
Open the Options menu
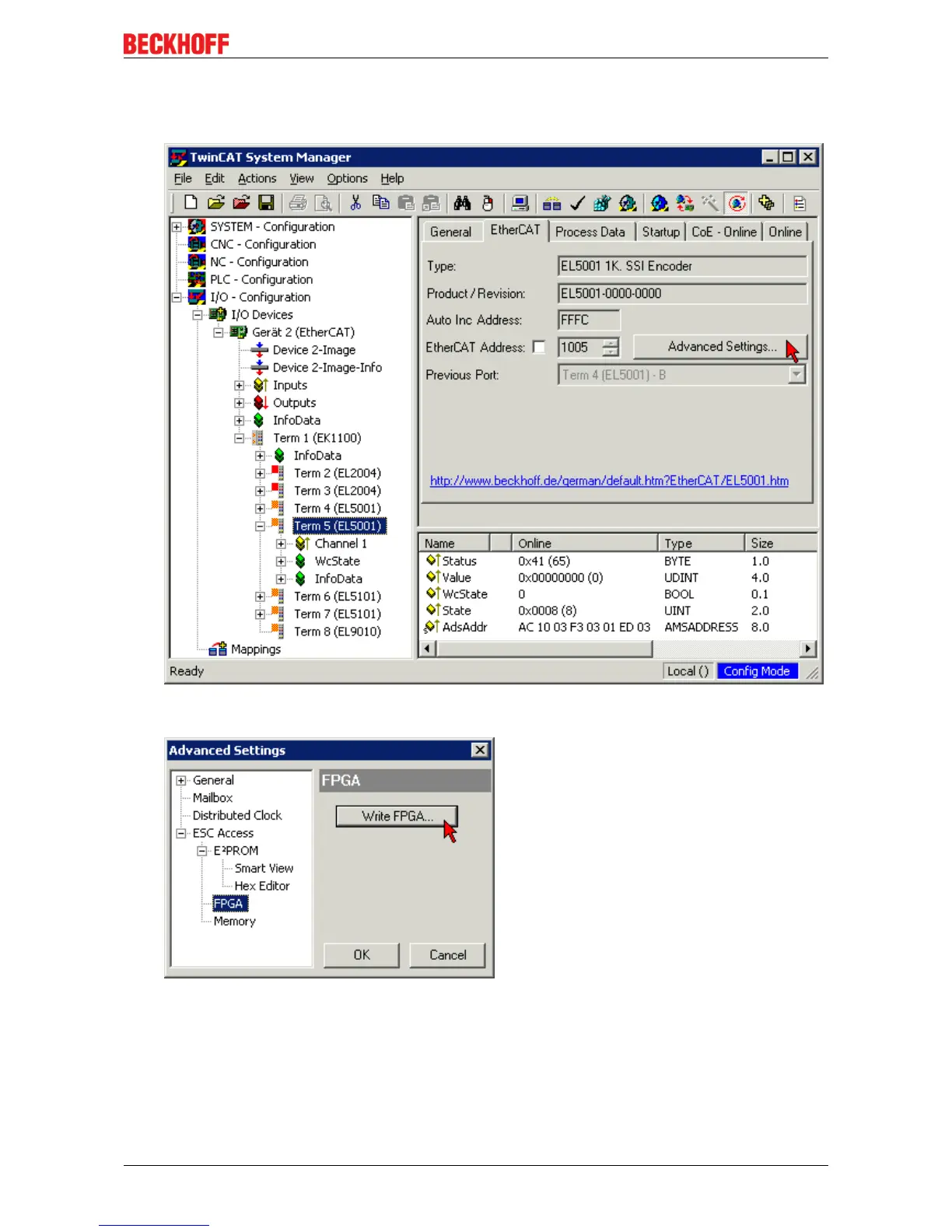coord(347,178)
